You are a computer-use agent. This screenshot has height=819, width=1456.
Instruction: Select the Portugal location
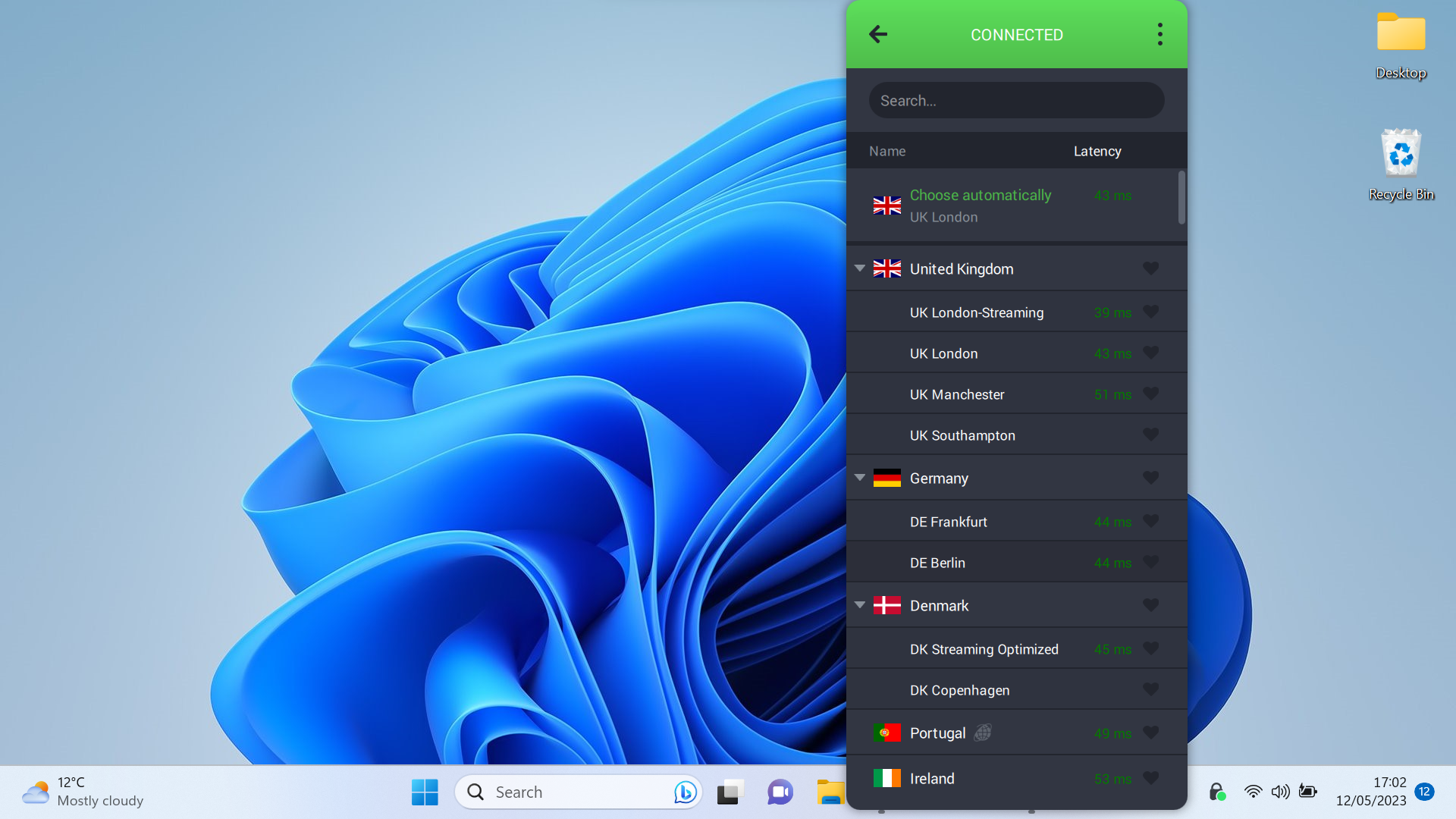click(1016, 733)
